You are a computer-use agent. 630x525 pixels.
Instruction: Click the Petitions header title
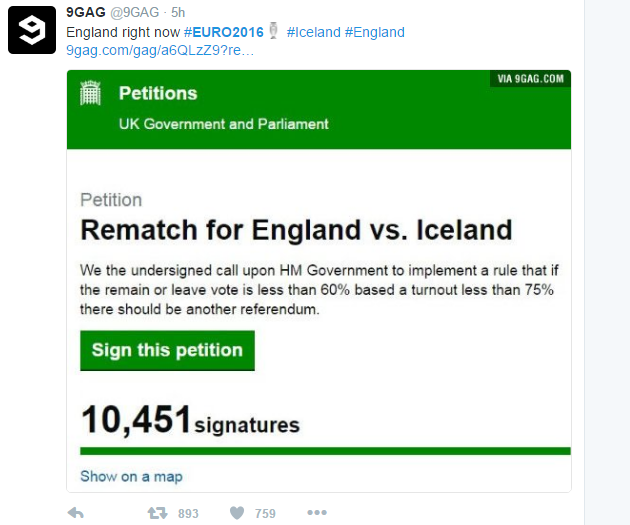point(158,93)
